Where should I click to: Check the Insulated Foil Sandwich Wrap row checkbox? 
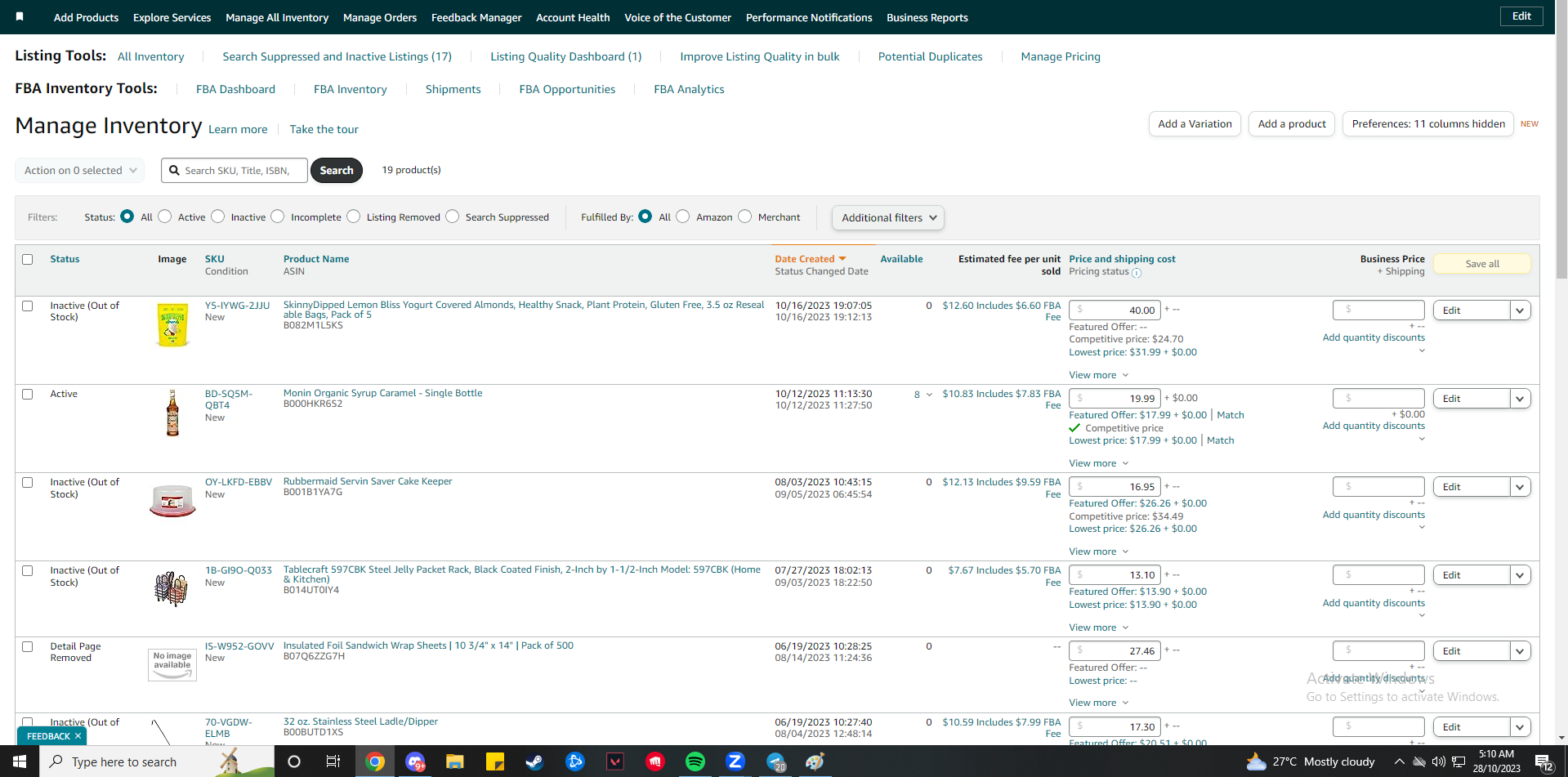(28, 646)
